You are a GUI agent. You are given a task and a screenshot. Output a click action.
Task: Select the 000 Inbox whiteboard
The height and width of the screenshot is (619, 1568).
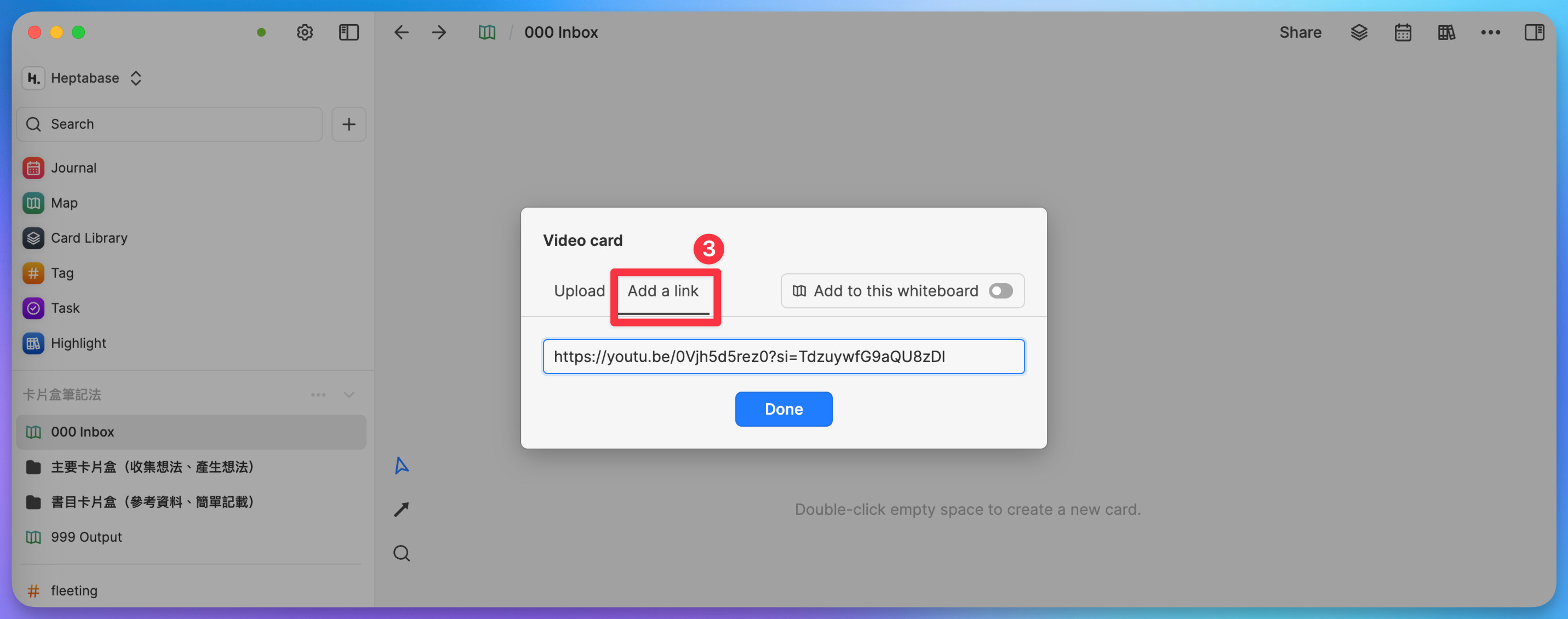(x=191, y=432)
